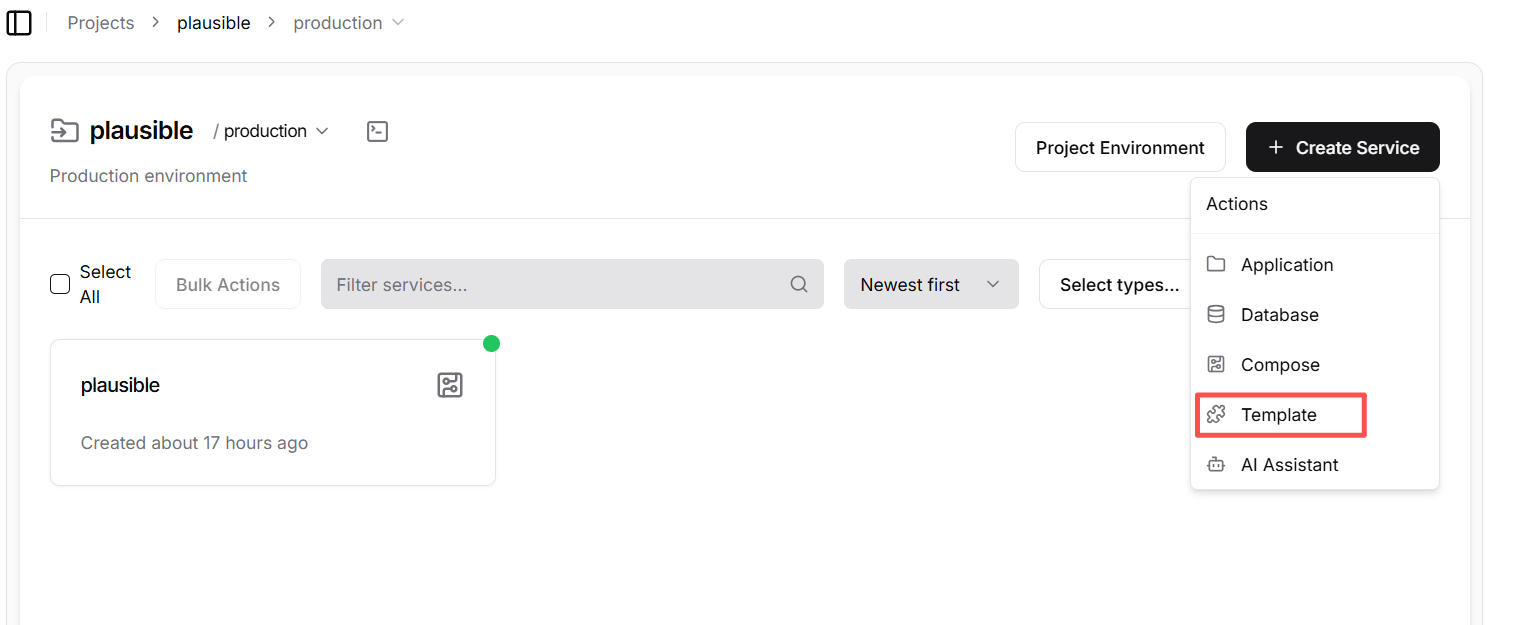The image size is (1514, 625).
Task: Open the / production environment switcher
Action: [271, 131]
